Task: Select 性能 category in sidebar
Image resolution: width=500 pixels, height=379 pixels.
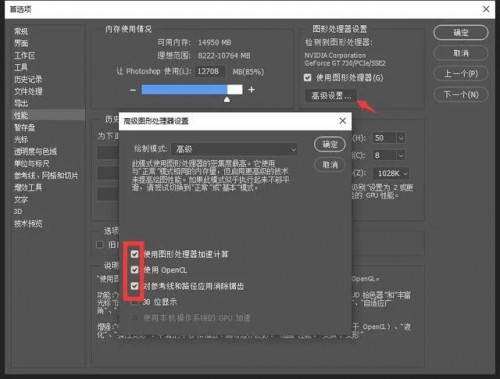Action: 48,115
